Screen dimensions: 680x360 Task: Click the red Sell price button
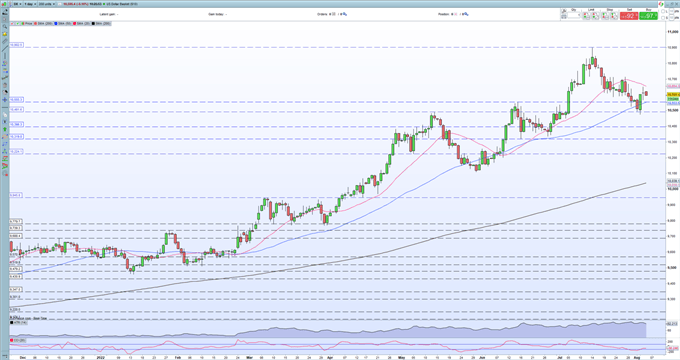[x=629, y=16]
